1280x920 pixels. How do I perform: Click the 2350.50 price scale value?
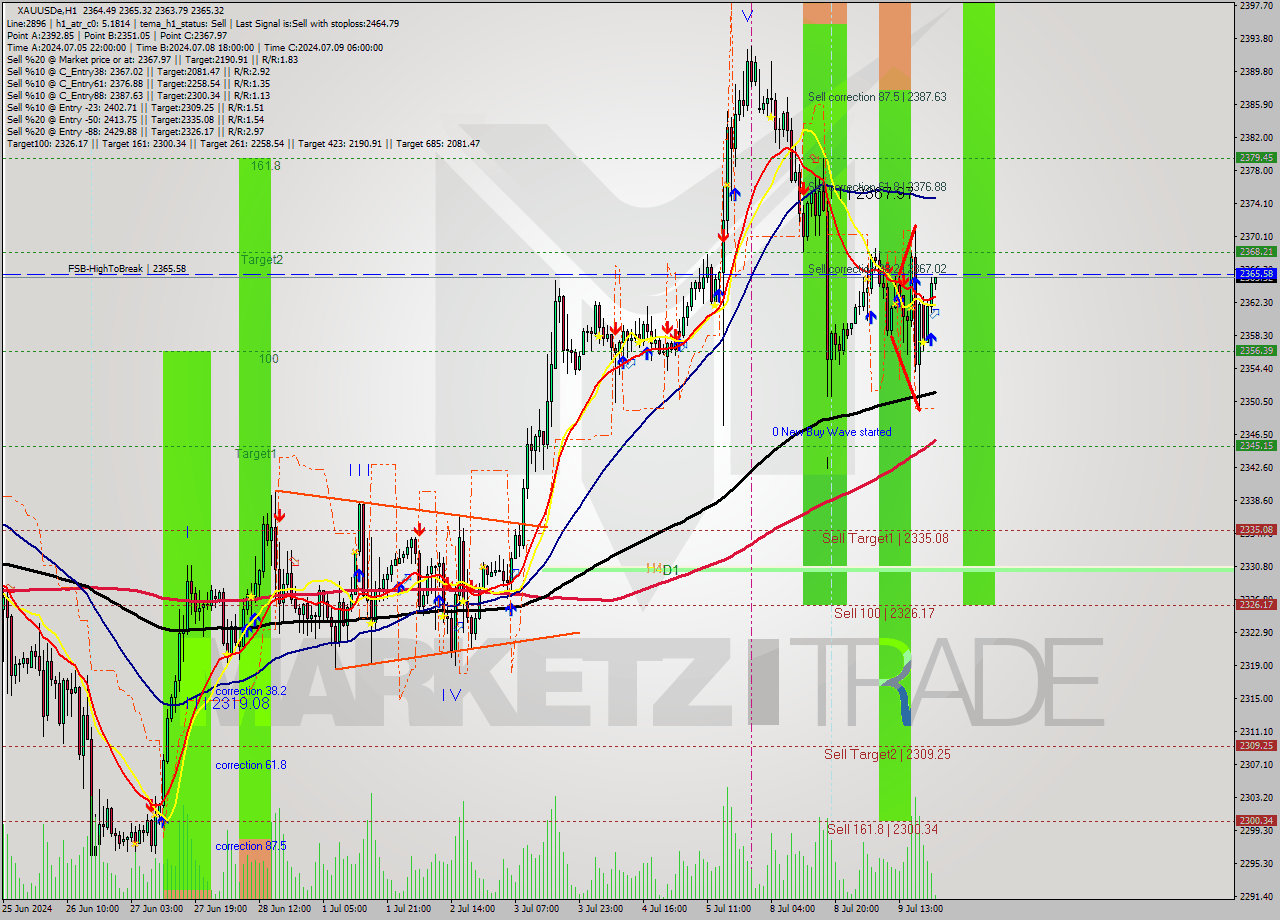pyautogui.click(x=1256, y=401)
